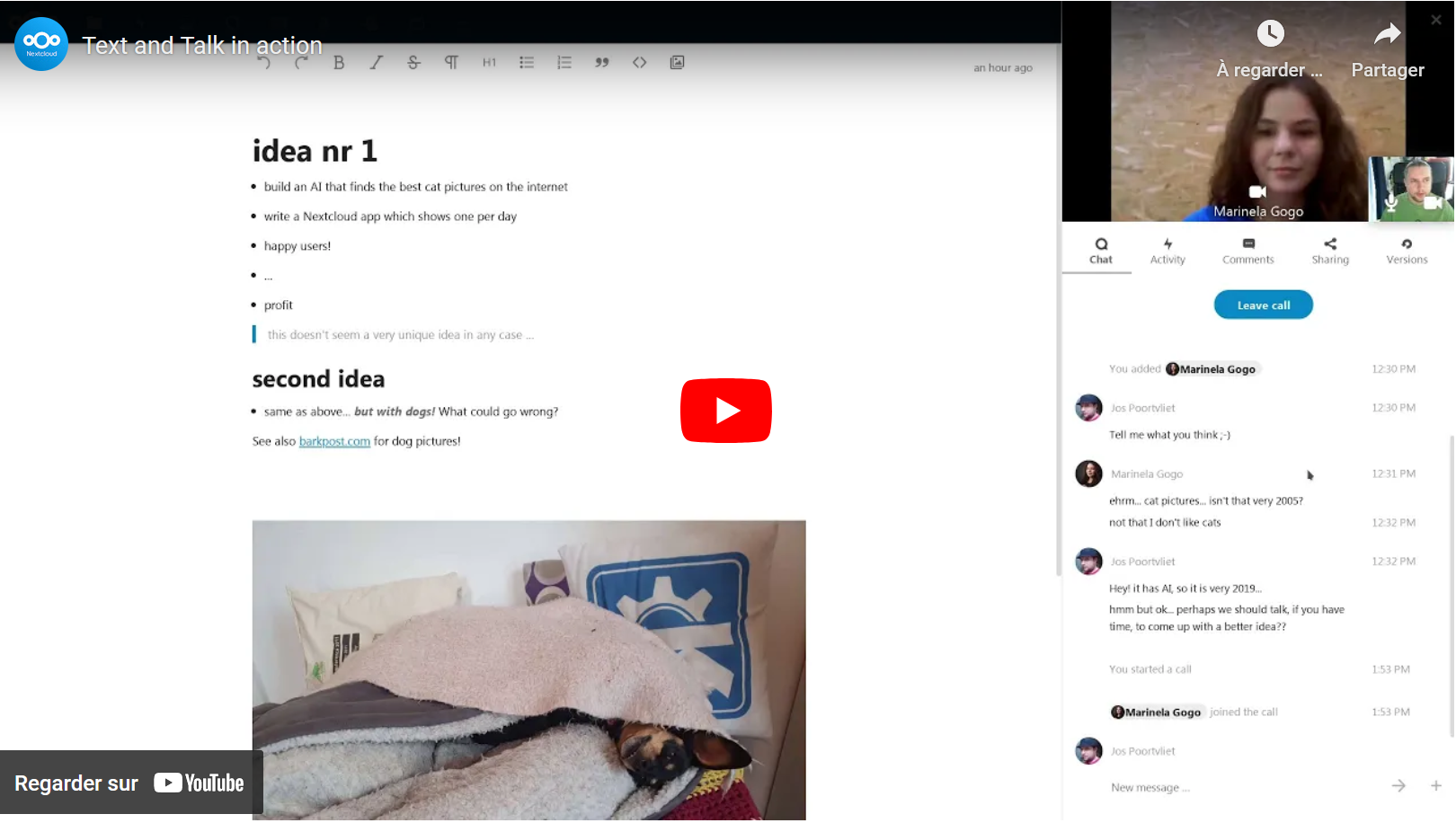Screen dimensions: 1456x823
Task: Switch to the Chat tab
Action: pos(1101,251)
